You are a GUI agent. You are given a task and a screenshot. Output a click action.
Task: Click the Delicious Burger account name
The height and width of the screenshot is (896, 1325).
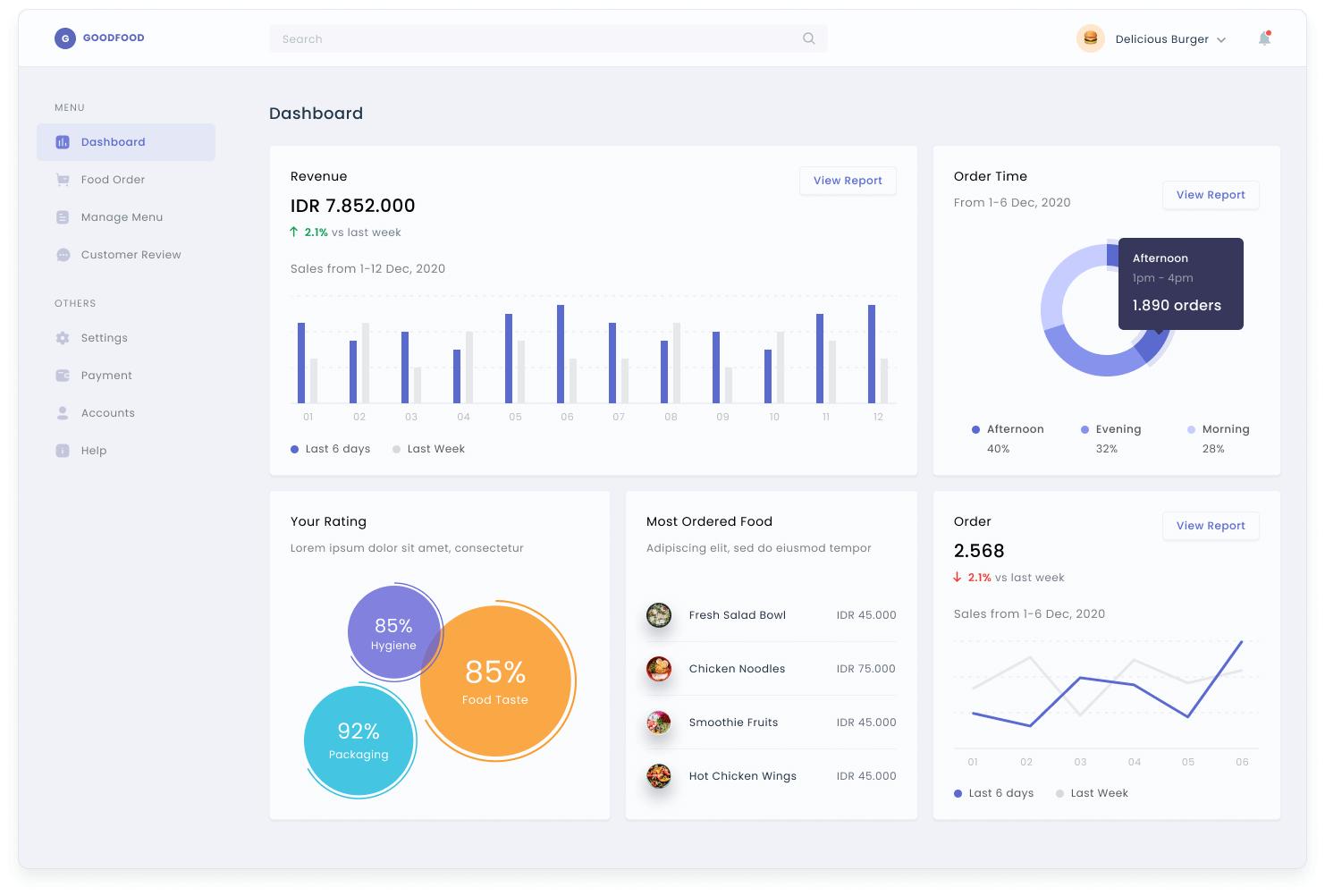point(1162,39)
